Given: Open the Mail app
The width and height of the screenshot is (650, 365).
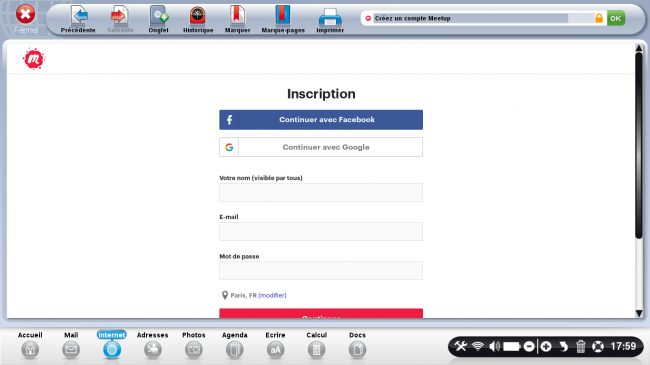Looking at the screenshot, I should click(x=71, y=345).
